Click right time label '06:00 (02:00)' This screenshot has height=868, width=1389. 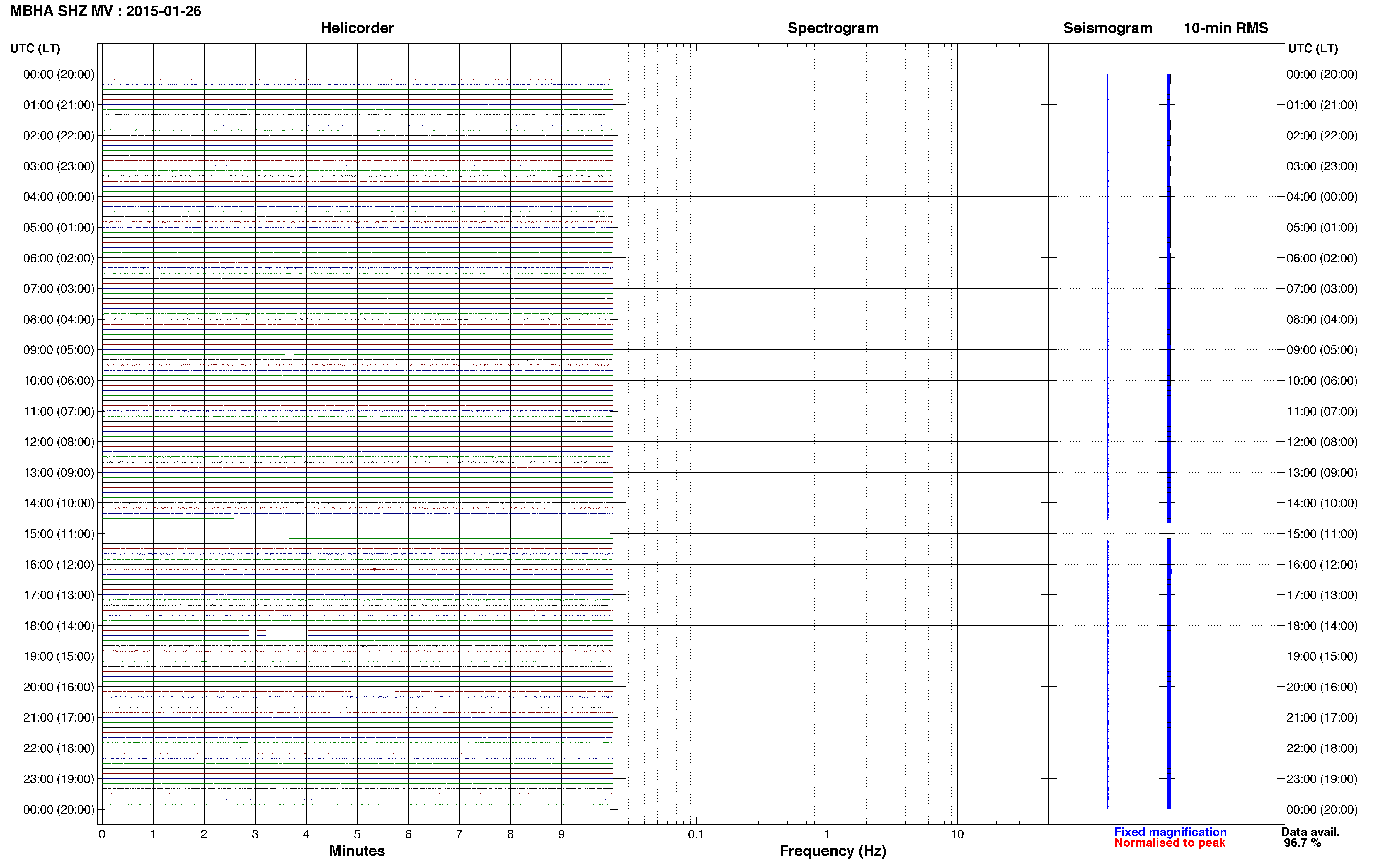tap(1322, 258)
